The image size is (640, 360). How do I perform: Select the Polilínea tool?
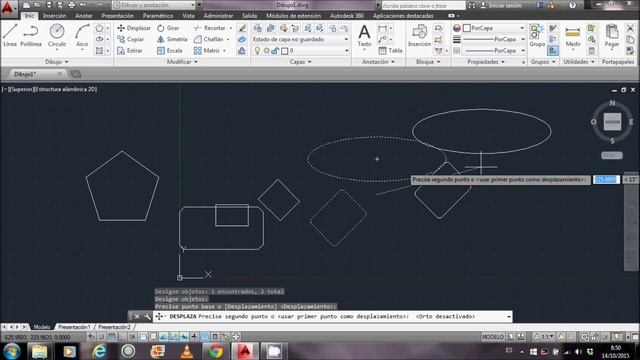(31, 35)
